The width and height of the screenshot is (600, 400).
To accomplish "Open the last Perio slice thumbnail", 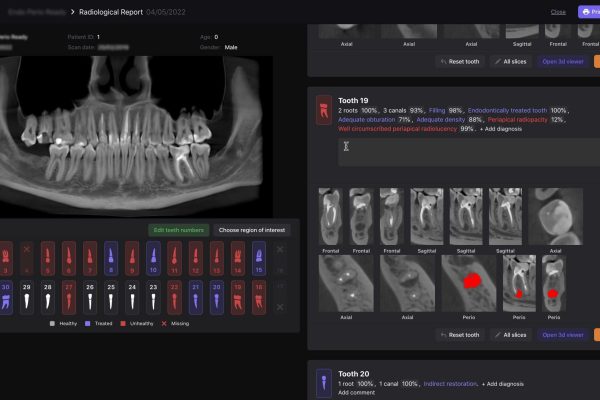I will pyautogui.click(x=554, y=283).
